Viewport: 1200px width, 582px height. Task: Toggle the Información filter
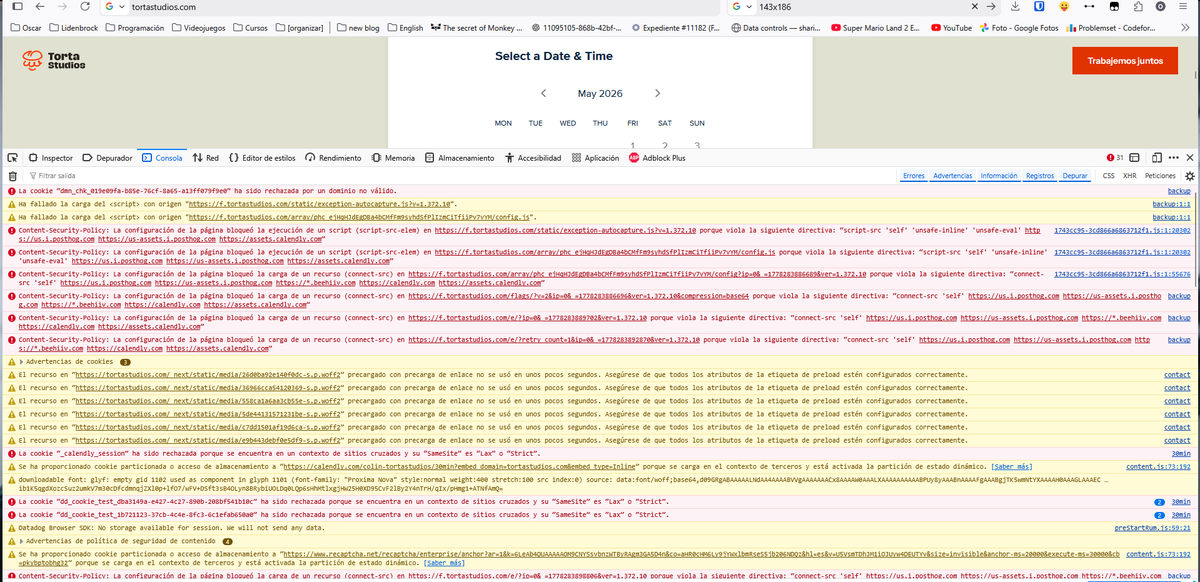pyautogui.click(x=999, y=175)
